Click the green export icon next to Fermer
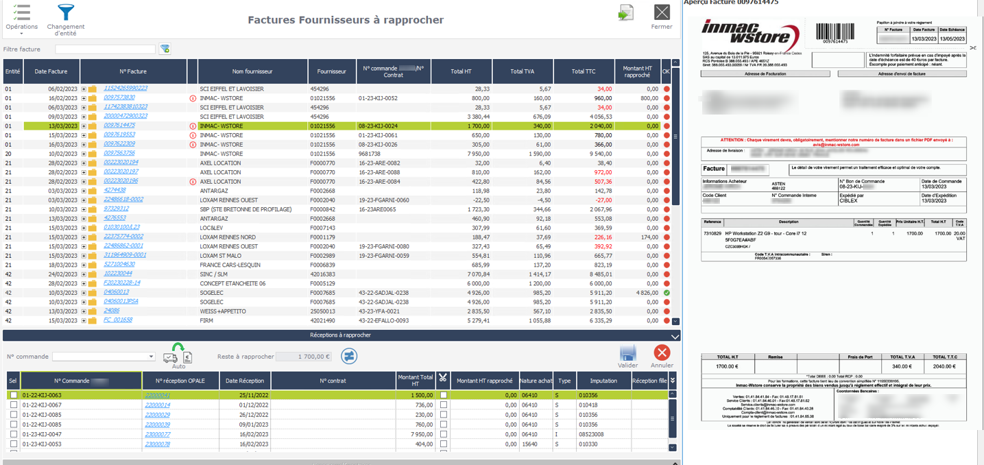The image size is (984, 465). 626,12
